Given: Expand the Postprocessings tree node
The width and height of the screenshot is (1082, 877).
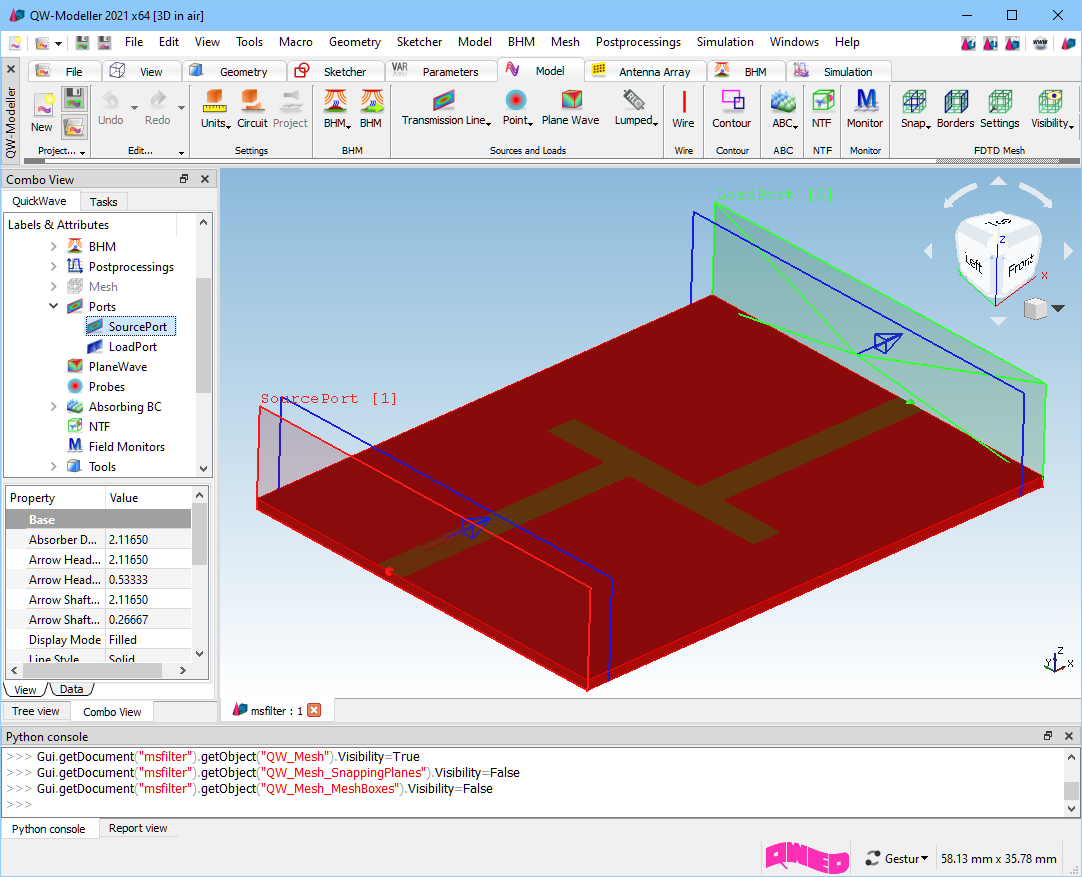Looking at the screenshot, I should pos(54,266).
